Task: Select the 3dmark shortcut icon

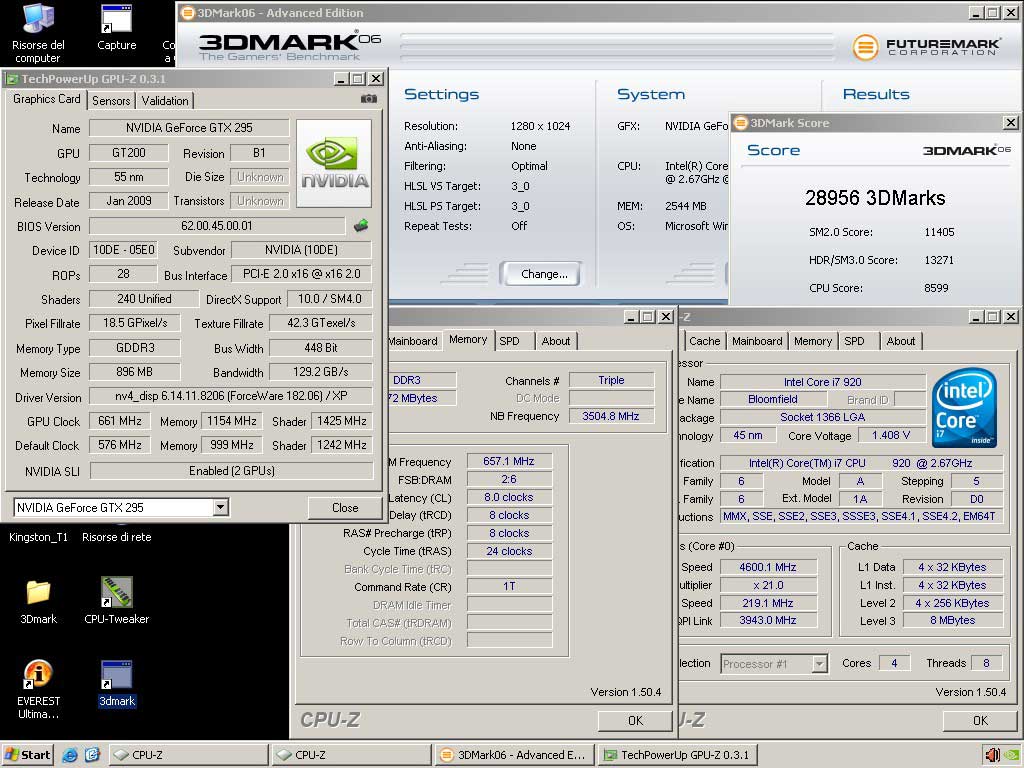Action: pos(117,684)
